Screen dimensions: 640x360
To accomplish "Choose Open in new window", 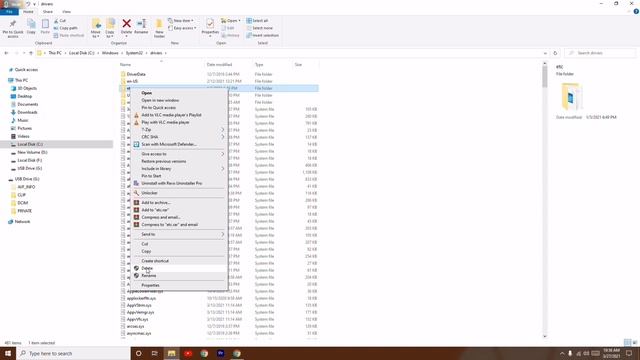I will 179,100.
